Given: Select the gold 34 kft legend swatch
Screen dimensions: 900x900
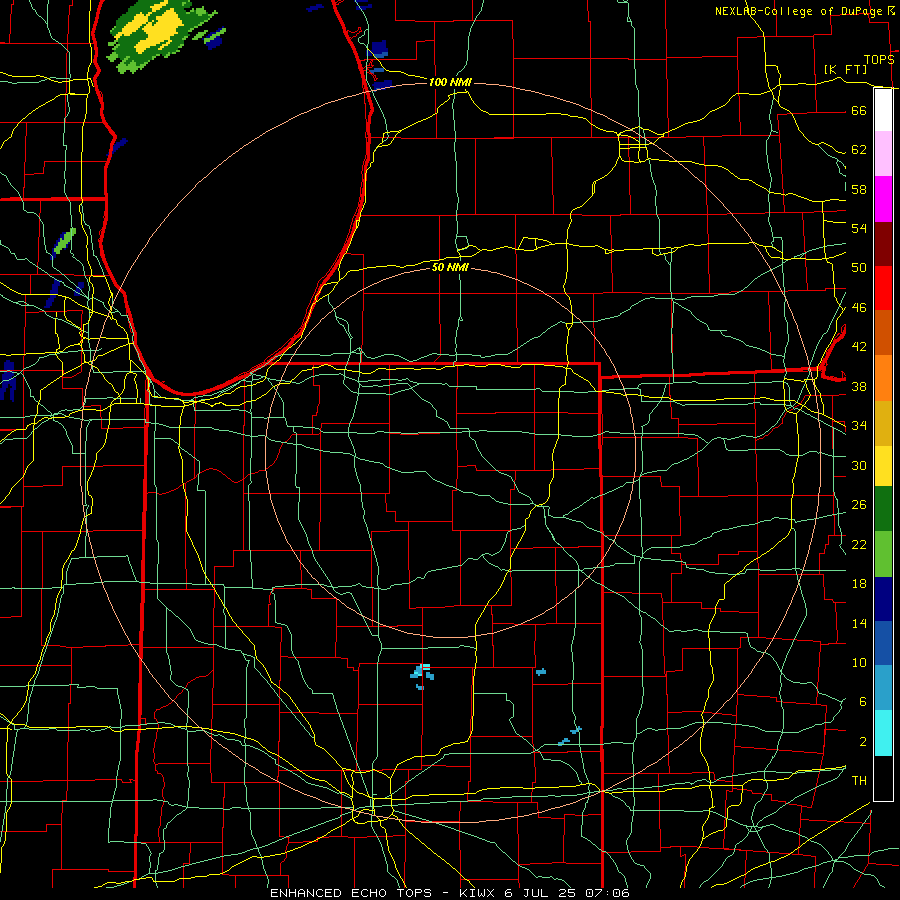Looking at the screenshot, I should pos(883,423).
